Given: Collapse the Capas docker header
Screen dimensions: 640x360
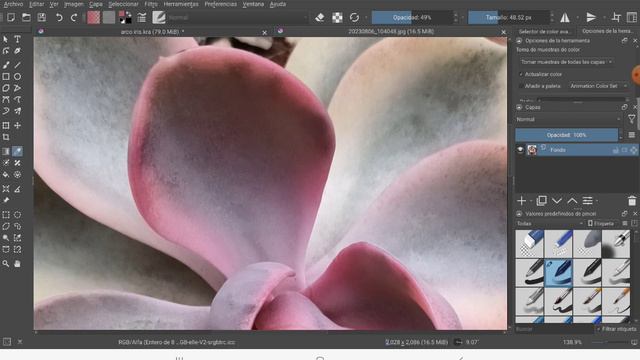Looking at the screenshot, I should 519,107.
